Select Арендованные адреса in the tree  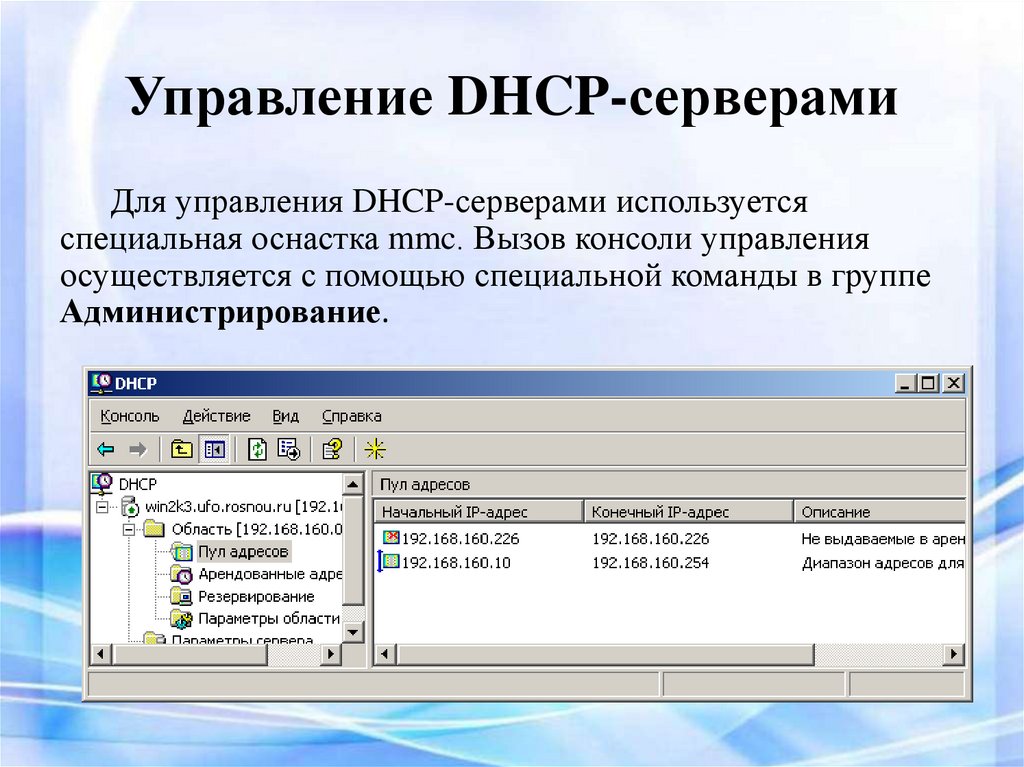point(269,574)
